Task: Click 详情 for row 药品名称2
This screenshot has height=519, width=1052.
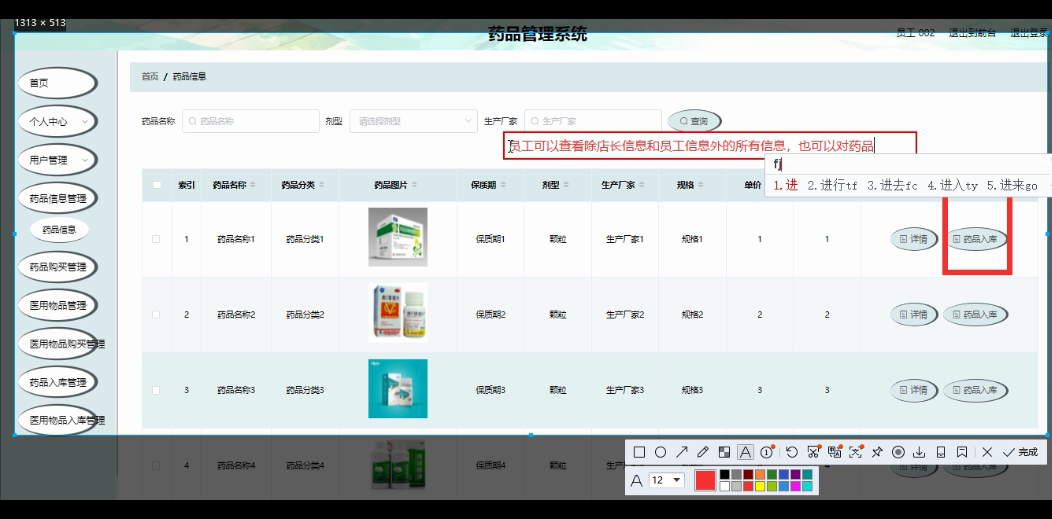Action: tap(914, 314)
